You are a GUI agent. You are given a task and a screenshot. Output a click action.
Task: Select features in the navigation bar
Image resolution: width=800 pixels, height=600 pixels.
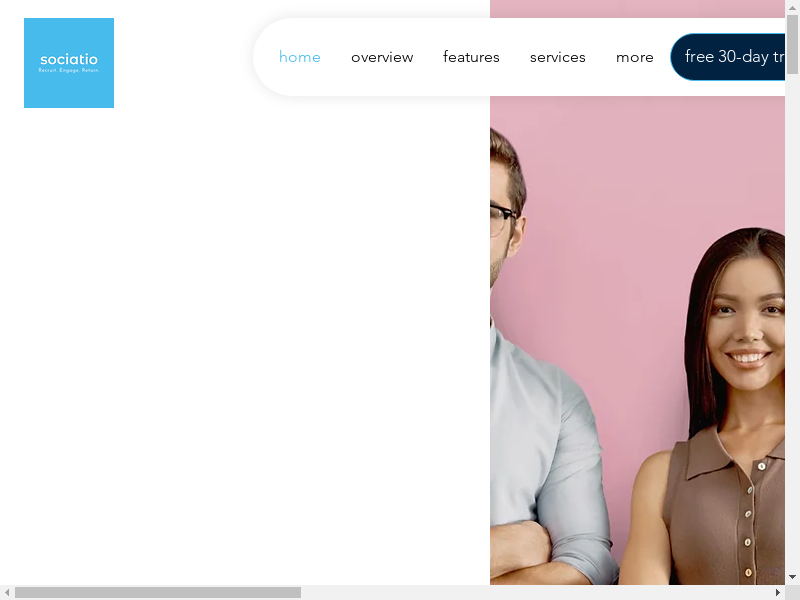pyautogui.click(x=471, y=57)
